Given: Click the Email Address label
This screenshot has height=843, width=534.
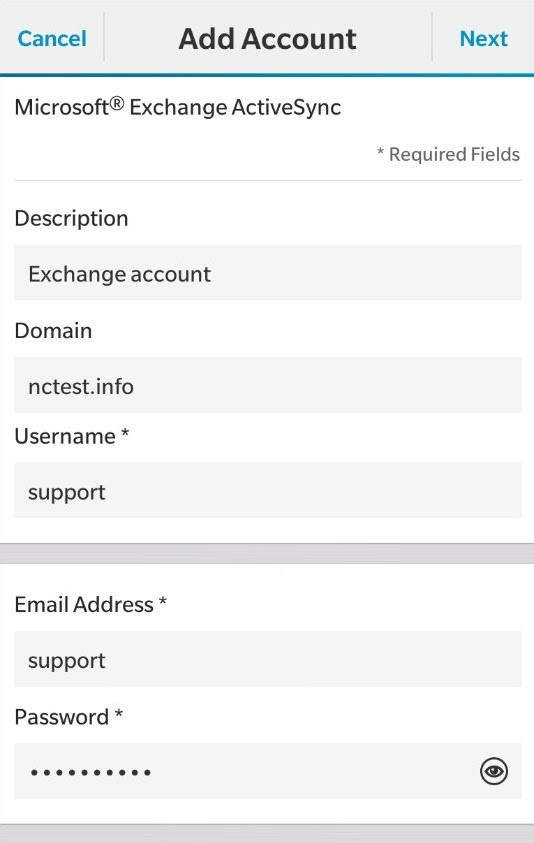Looking at the screenshot, I should (x=90, y=604).
